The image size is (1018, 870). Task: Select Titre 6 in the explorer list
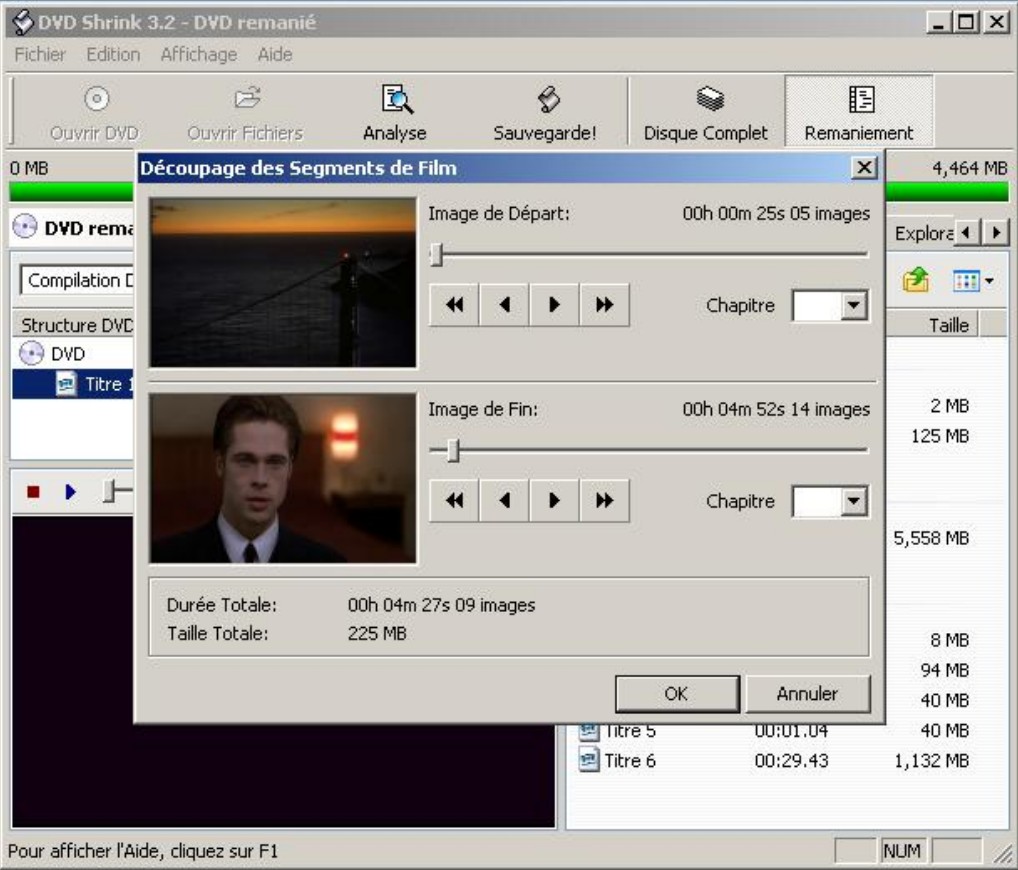(x=617, y=760)
